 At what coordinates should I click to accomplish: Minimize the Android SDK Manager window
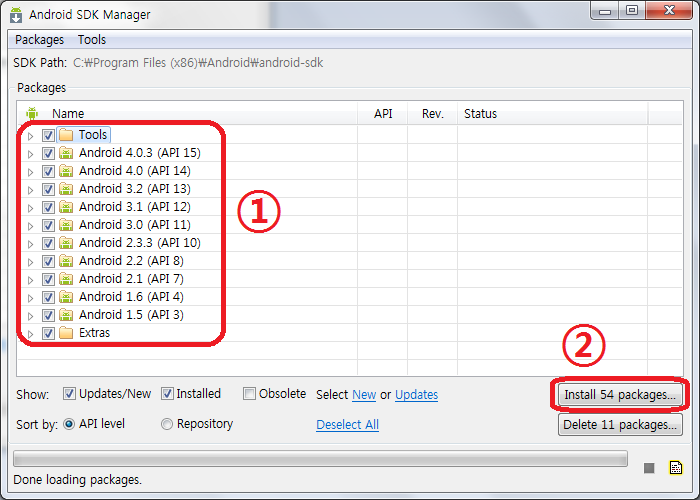(605, 11)
